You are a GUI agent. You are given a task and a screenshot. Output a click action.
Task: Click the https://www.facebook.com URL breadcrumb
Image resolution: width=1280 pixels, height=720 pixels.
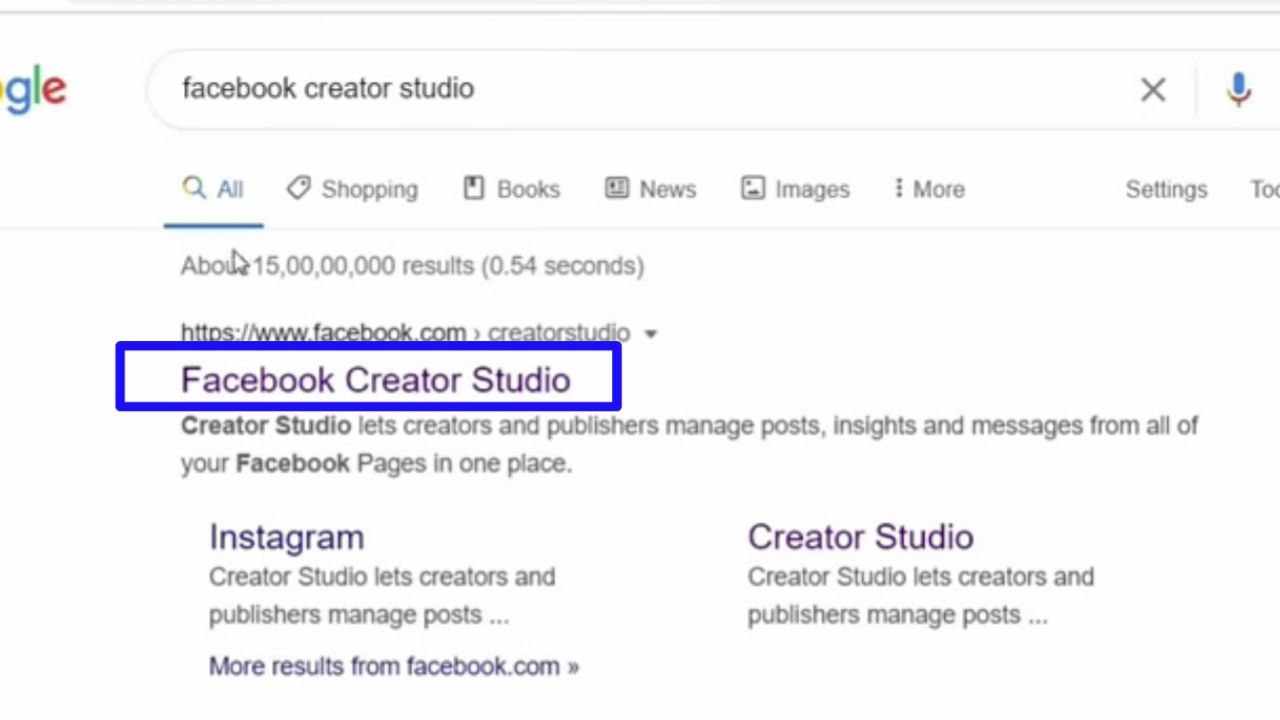[405, 332]
